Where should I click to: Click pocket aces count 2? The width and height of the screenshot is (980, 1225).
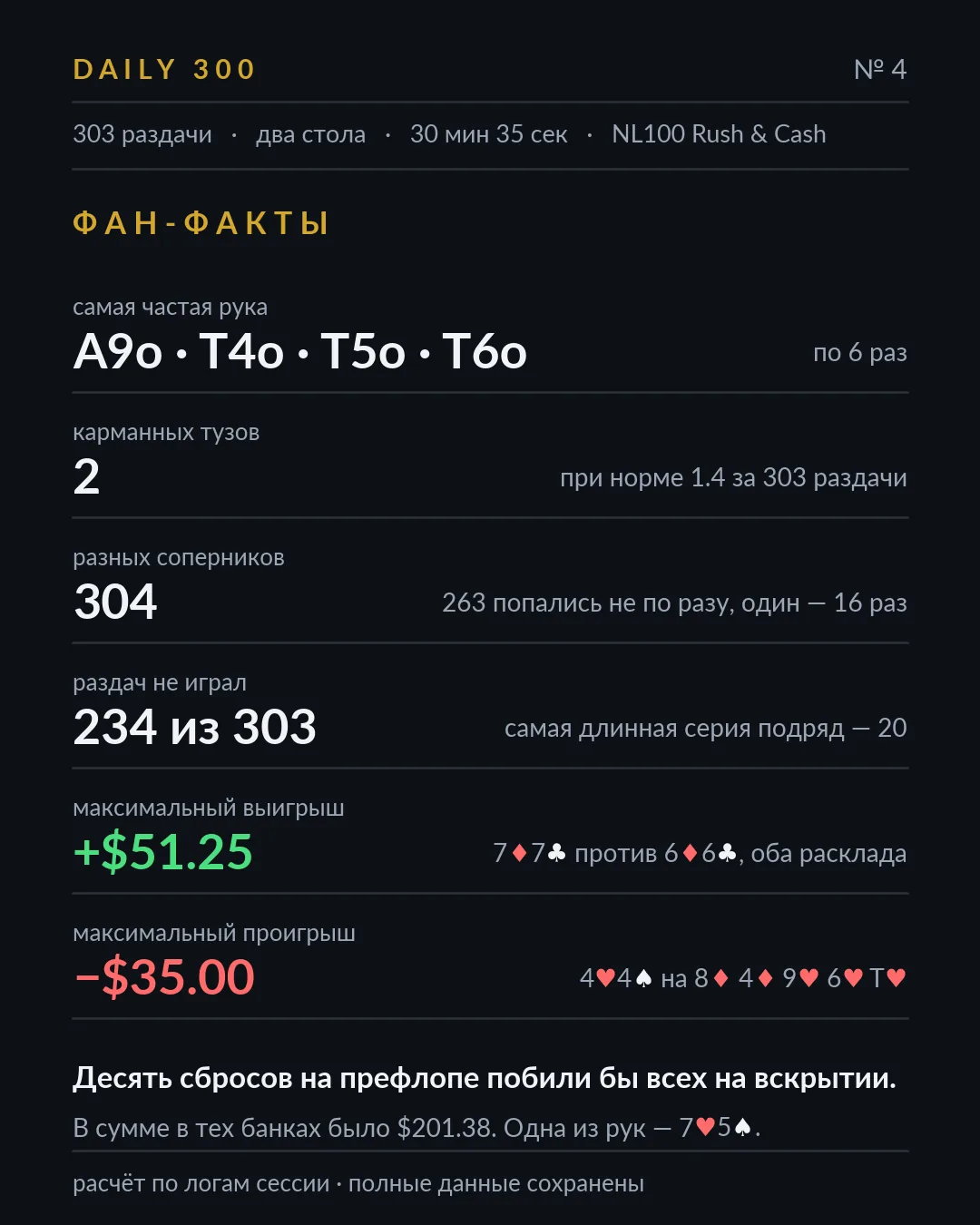[x=87, y=477]
